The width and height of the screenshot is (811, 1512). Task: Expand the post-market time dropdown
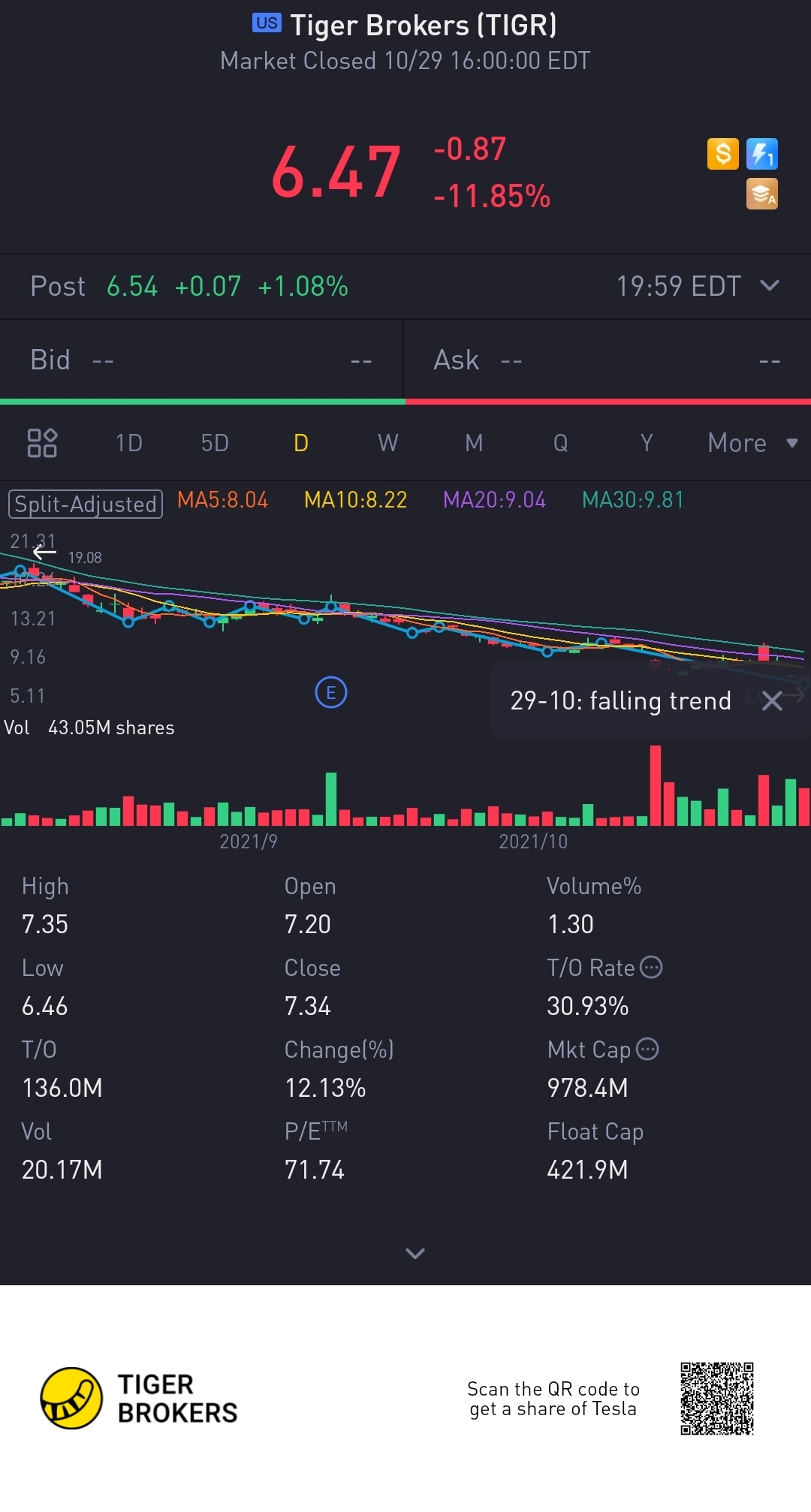770,285
